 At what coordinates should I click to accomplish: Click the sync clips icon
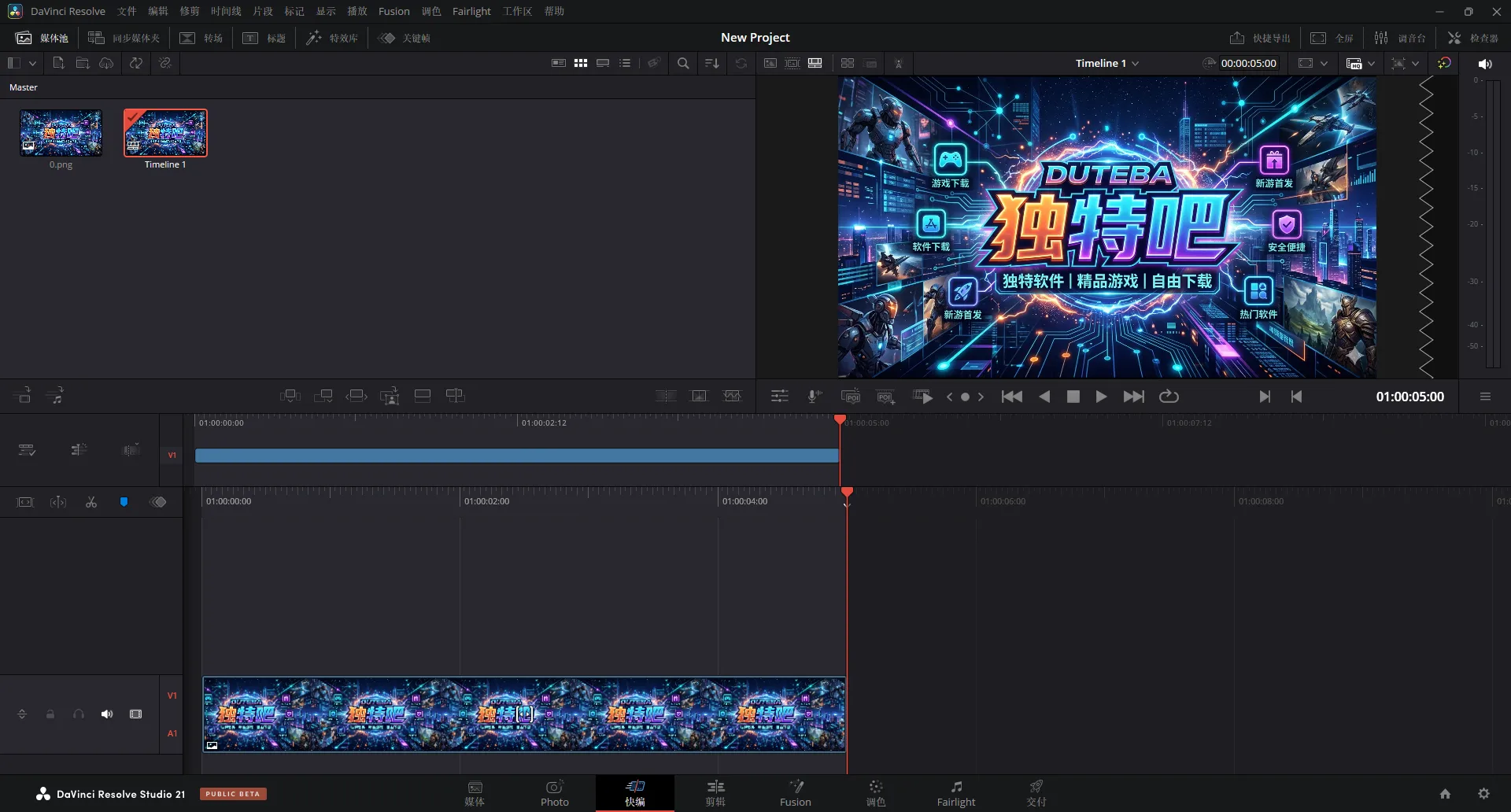click(x=136, y=63)
